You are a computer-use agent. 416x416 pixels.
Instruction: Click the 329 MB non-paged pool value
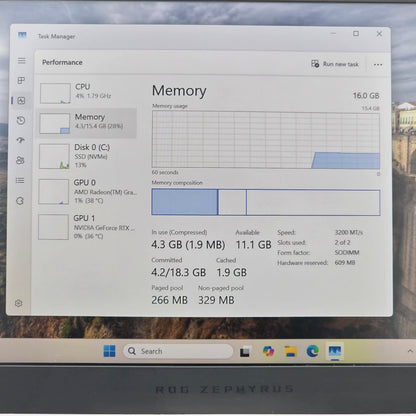(x=216, y=300)
